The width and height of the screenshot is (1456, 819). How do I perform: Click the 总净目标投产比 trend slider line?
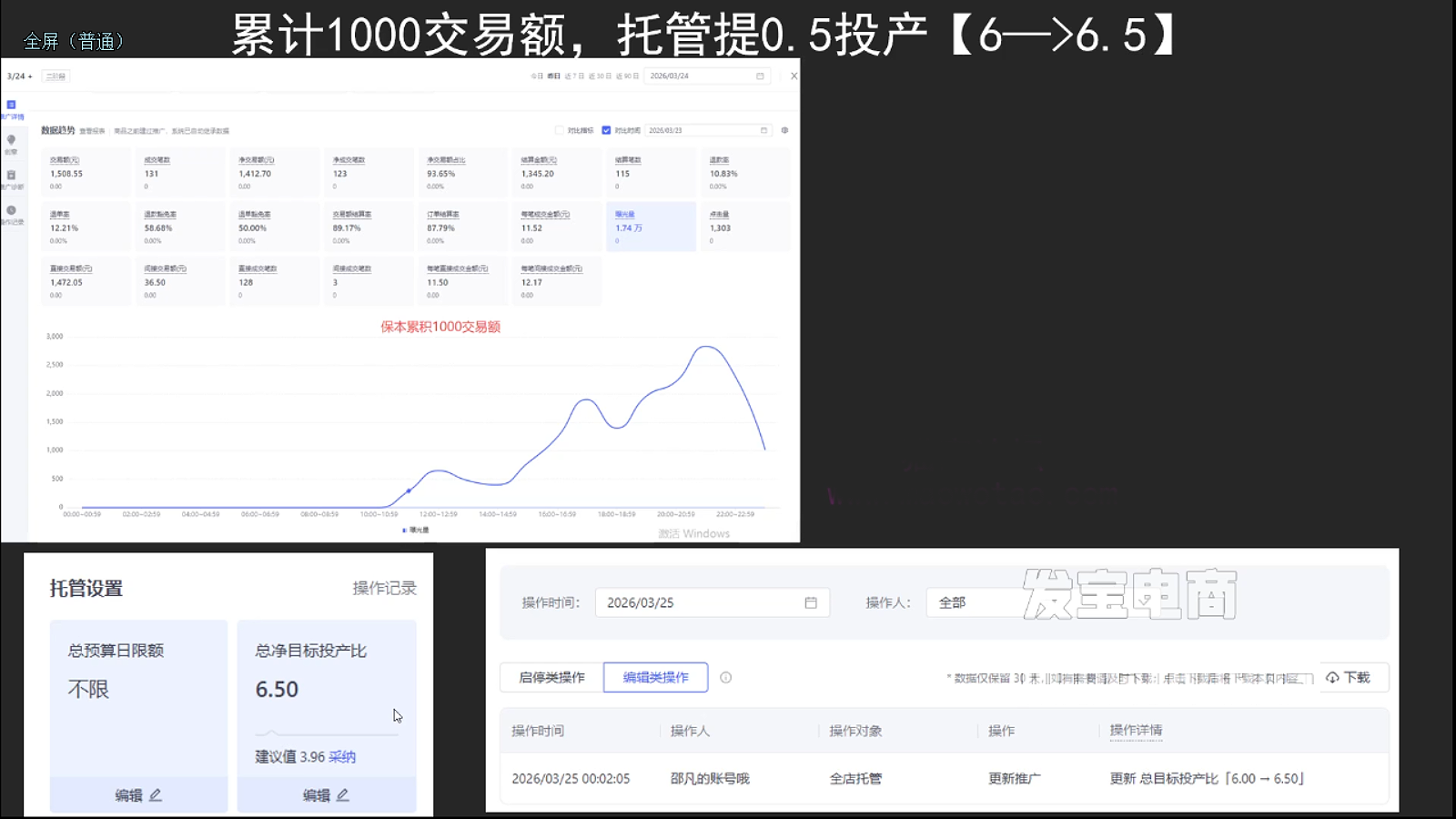tap(326, 733)
